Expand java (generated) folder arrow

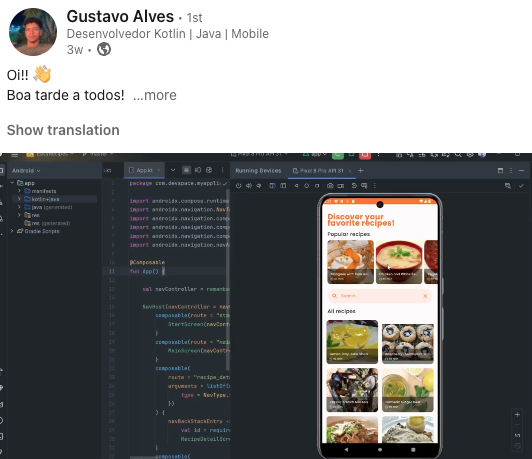pyautogui.click(x=19, y=207)
